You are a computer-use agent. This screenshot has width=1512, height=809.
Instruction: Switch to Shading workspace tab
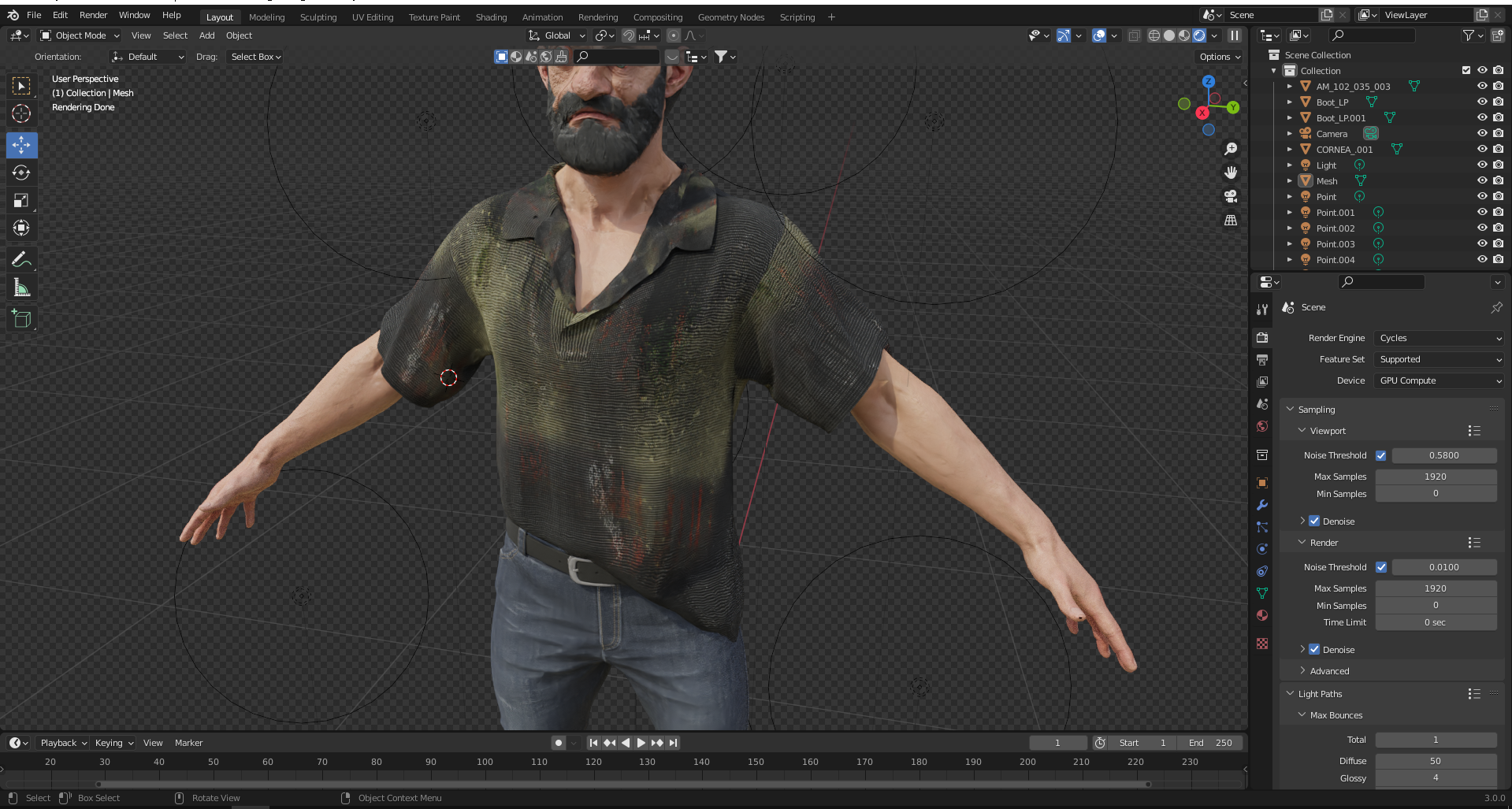pyautogui.click(x=491, y=17)
